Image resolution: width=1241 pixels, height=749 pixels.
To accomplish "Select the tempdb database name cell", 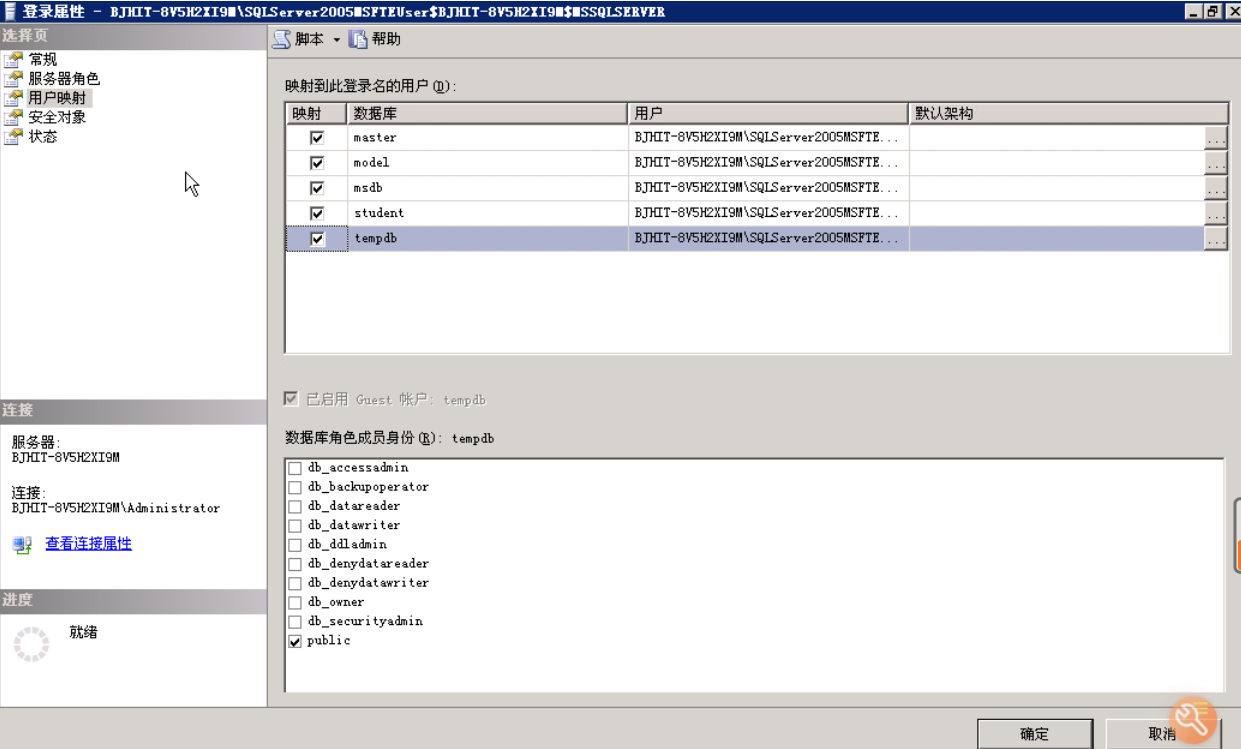I will 487,239.
